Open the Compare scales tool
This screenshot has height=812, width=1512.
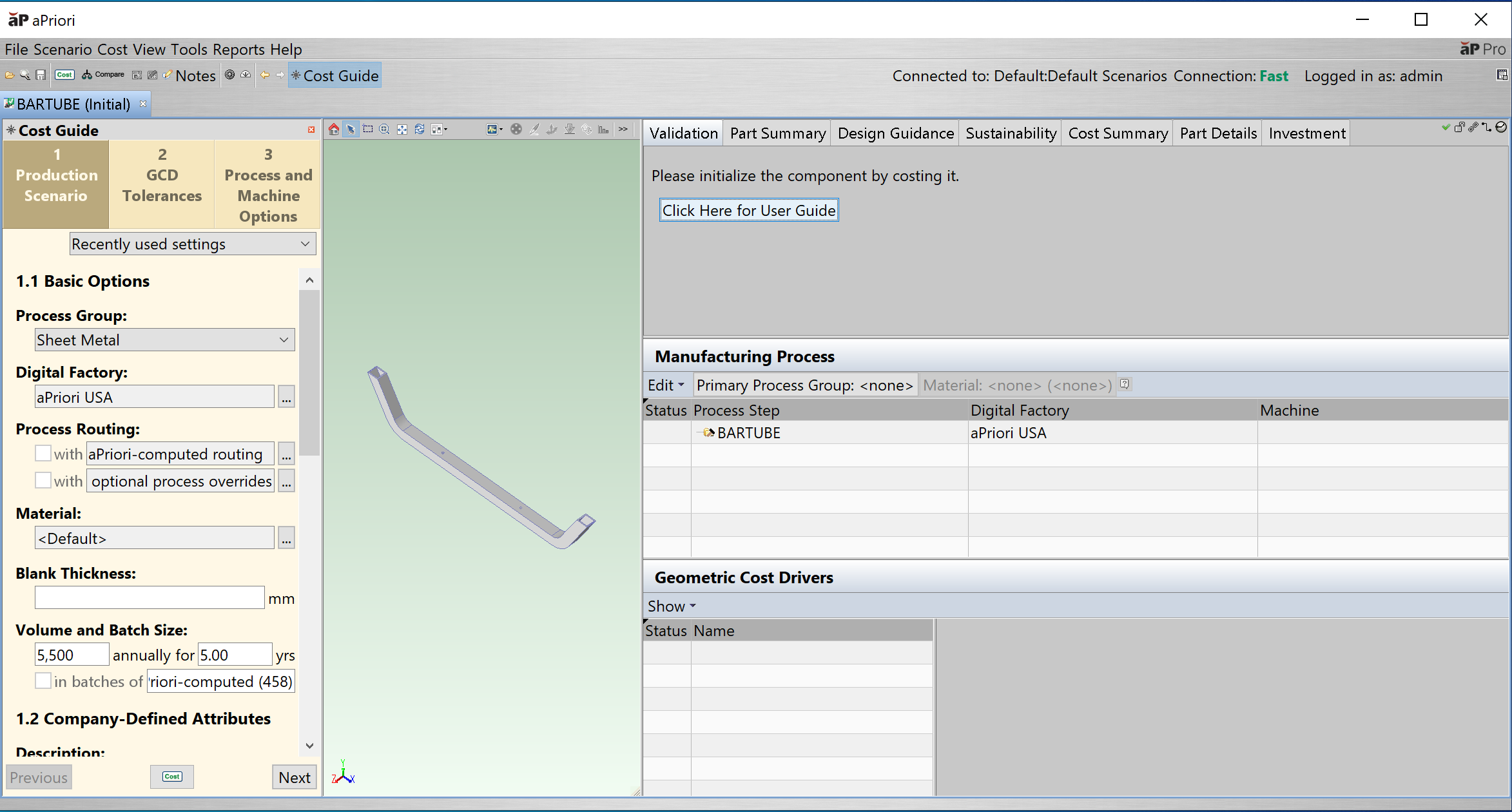pyautogui.click(x=103, y=75)
